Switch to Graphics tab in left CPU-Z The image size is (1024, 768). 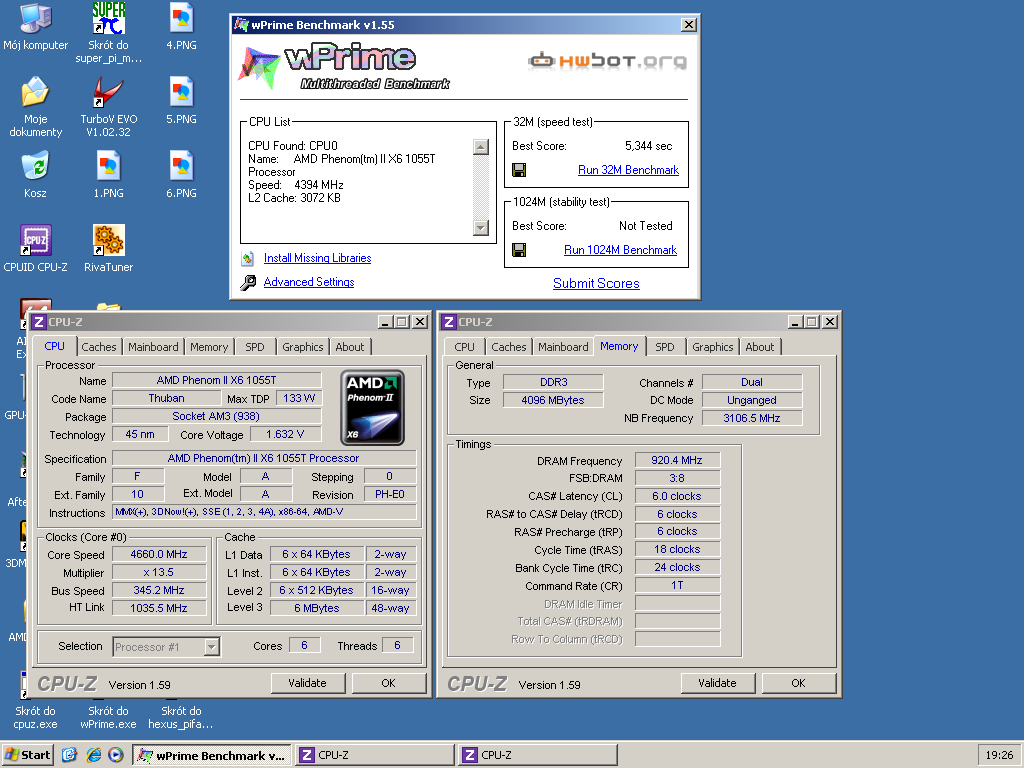coord(302,347)
